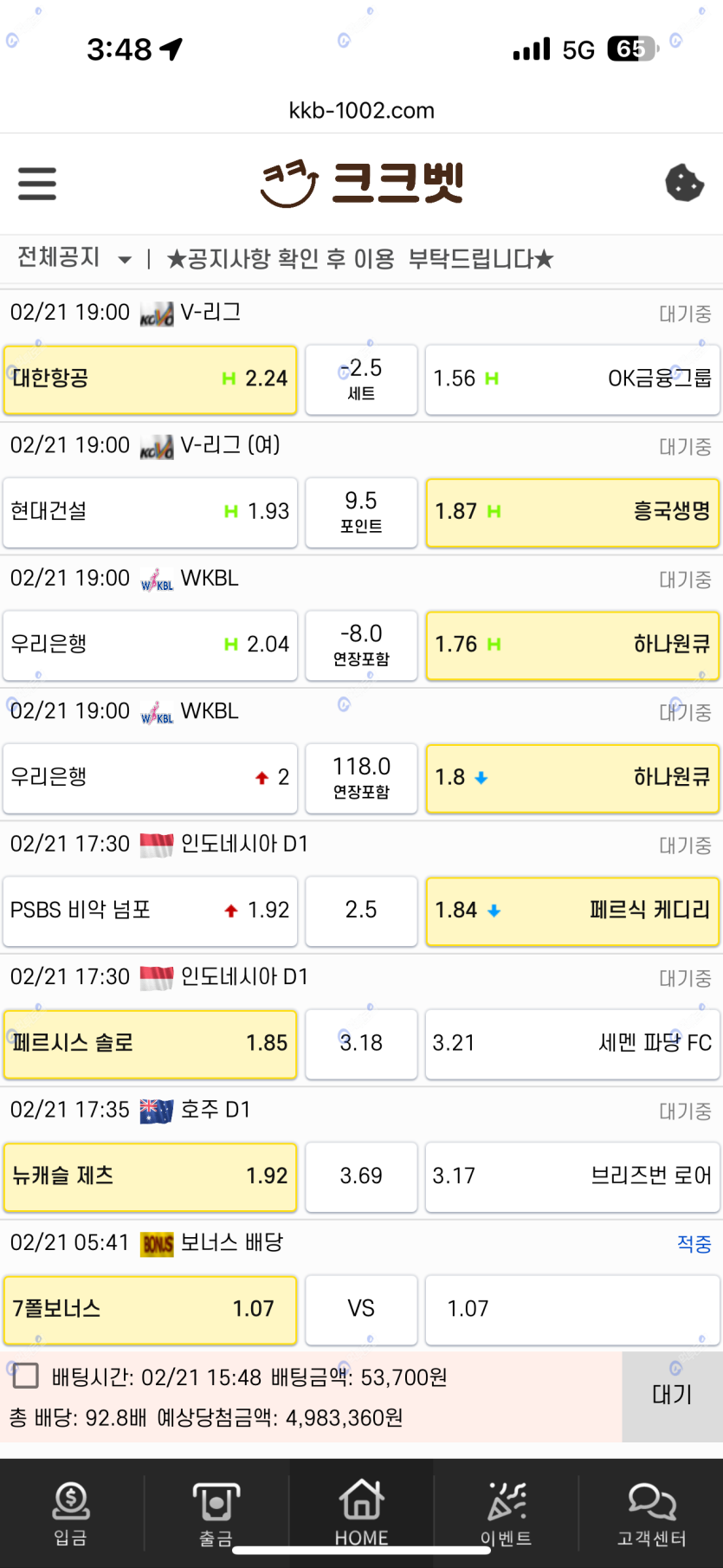Expand the 전체공지 dropdown arrow

click(x=125, y=259)
